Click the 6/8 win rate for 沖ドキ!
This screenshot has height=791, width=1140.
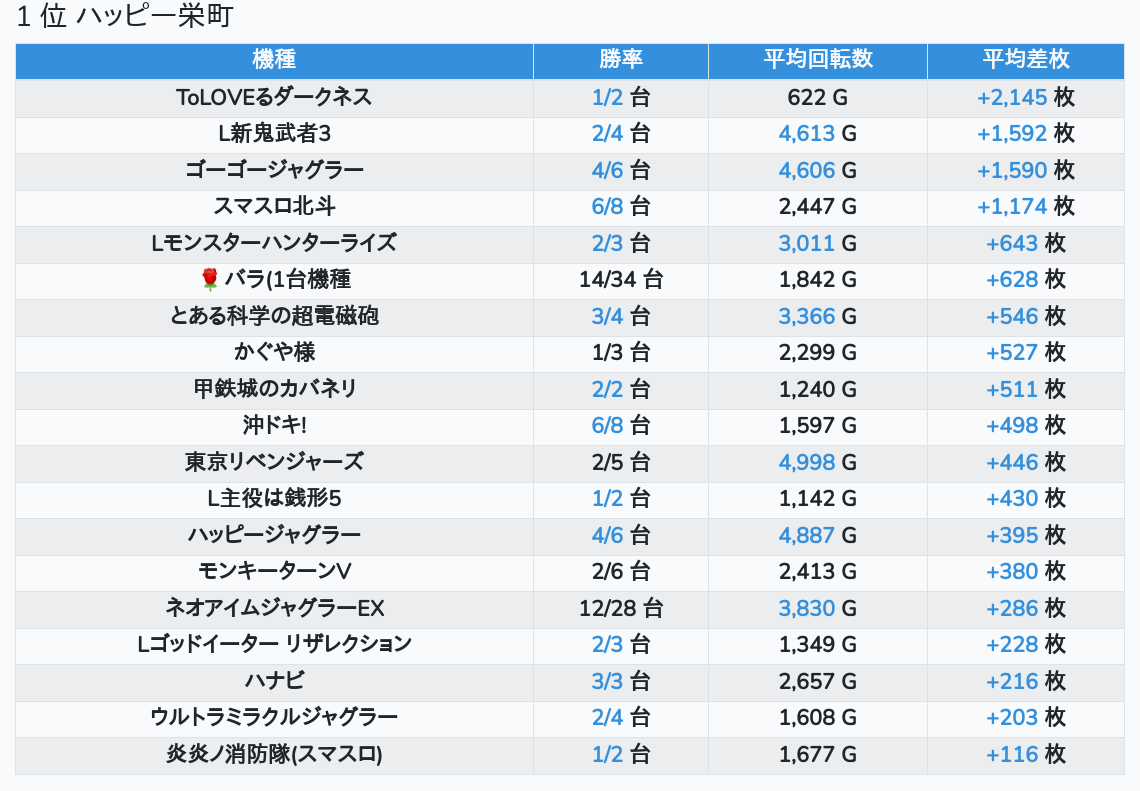click(x=607, y=425)
